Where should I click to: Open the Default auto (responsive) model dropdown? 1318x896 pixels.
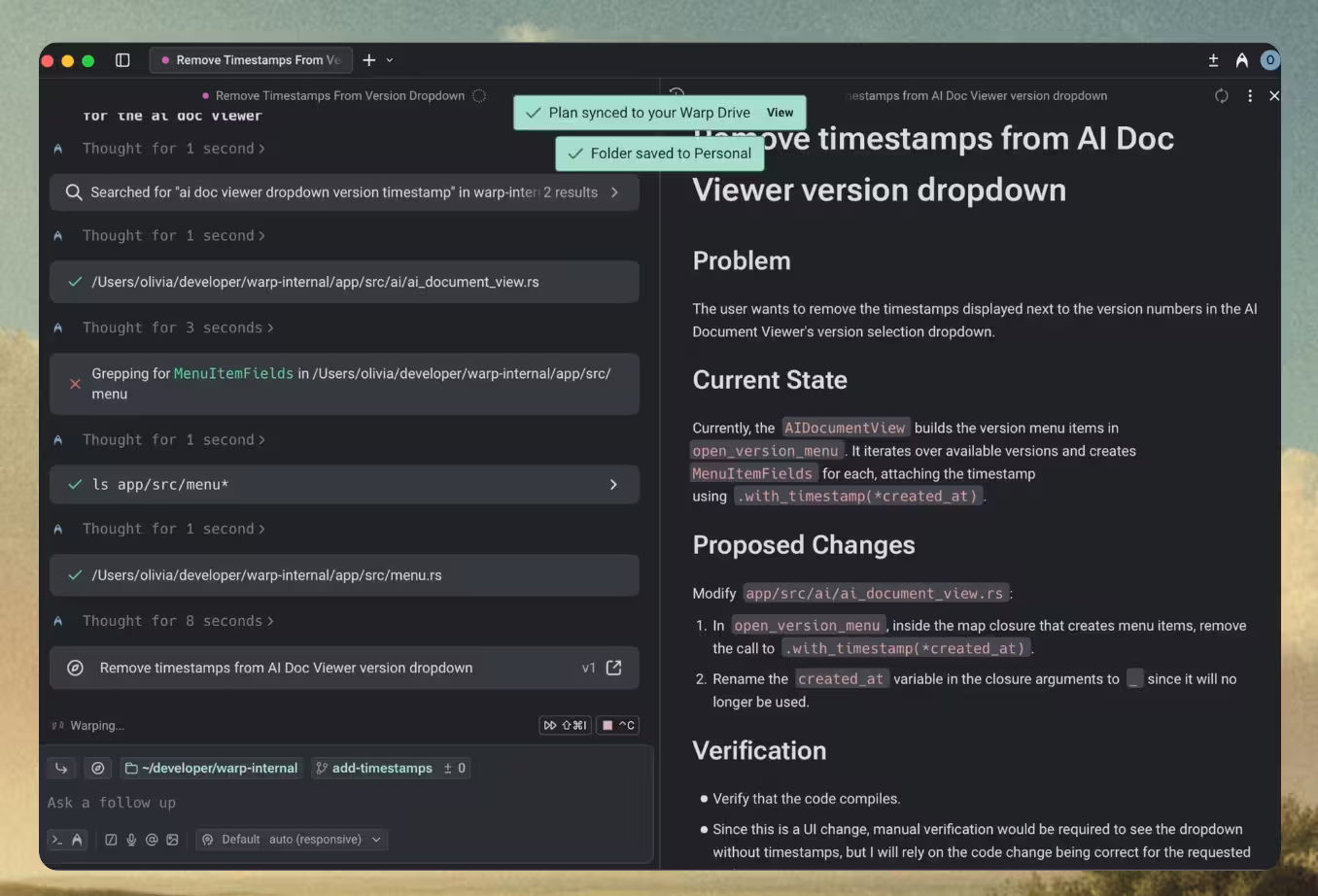tap(292, 840)
